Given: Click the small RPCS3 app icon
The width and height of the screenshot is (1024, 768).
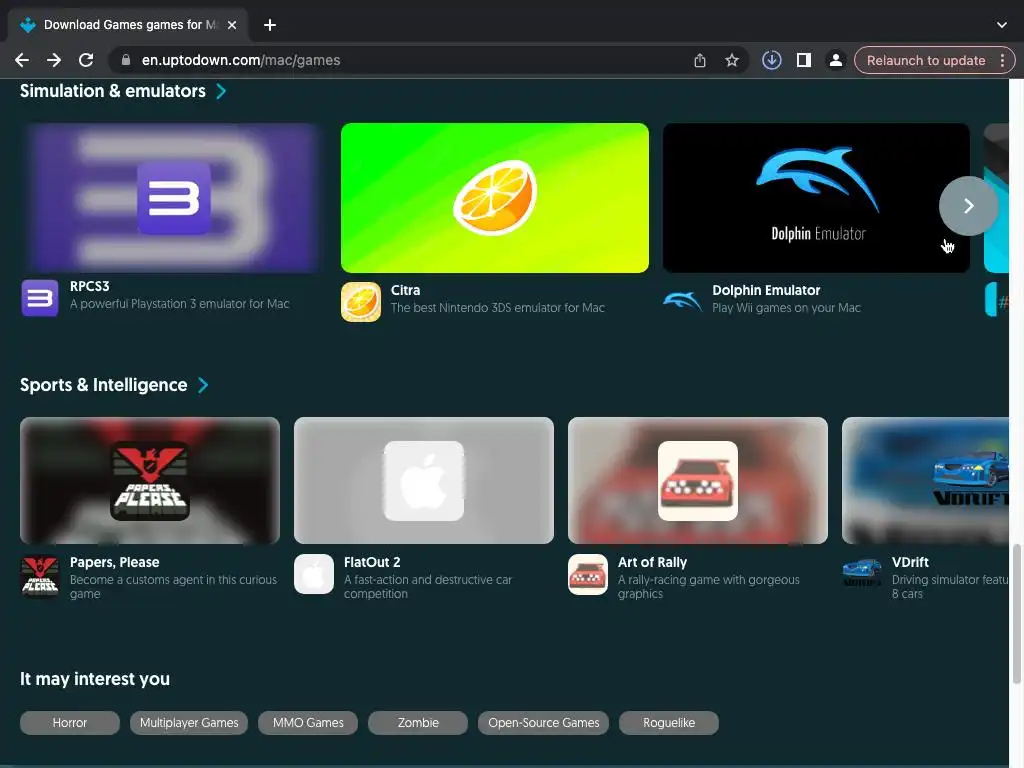Looking at the screenshot, I should coord(40,298).
